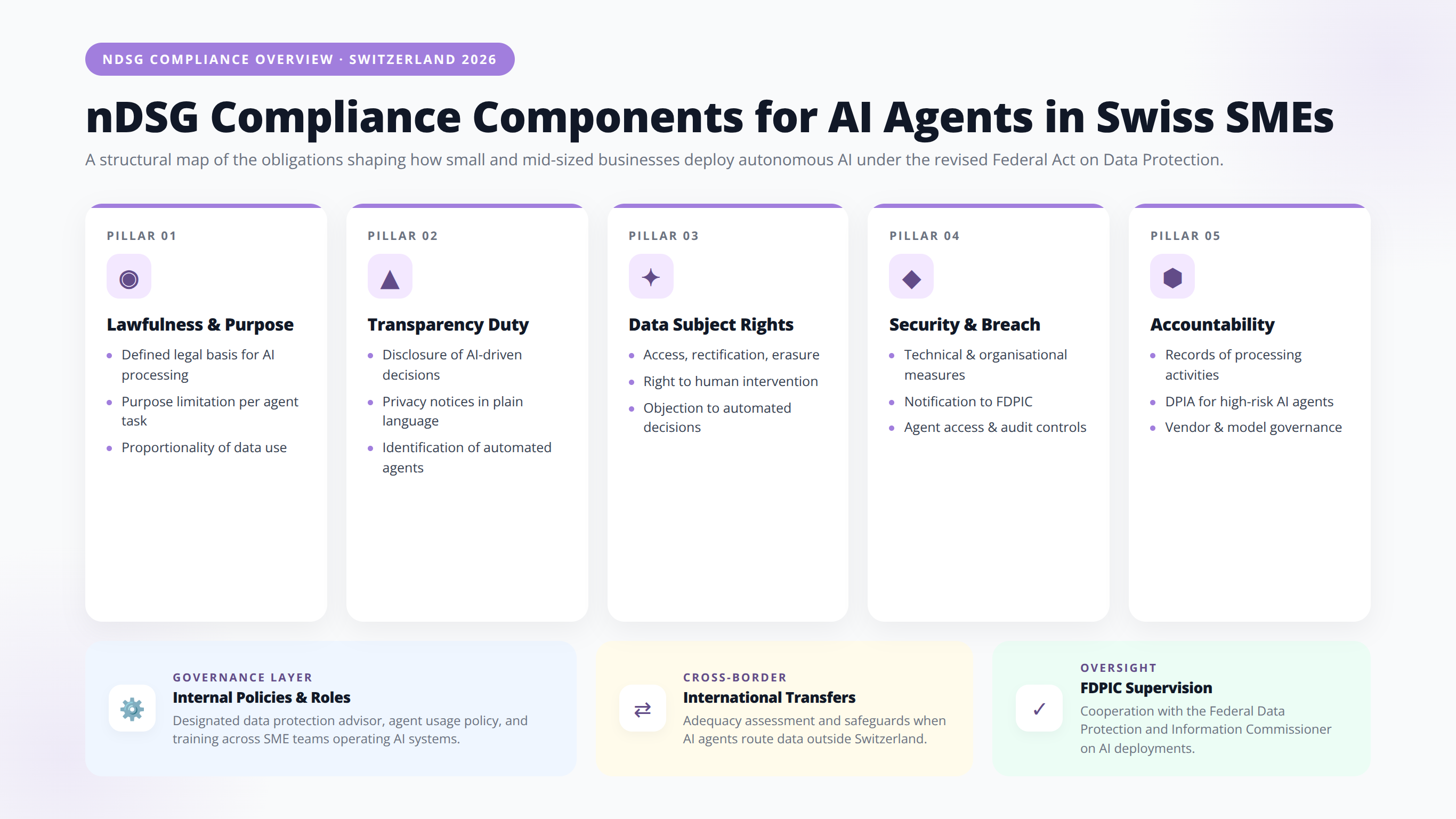Click 'Notification to FDPIC' bullet
1456x819 pixels.
(x=968, y=402)
